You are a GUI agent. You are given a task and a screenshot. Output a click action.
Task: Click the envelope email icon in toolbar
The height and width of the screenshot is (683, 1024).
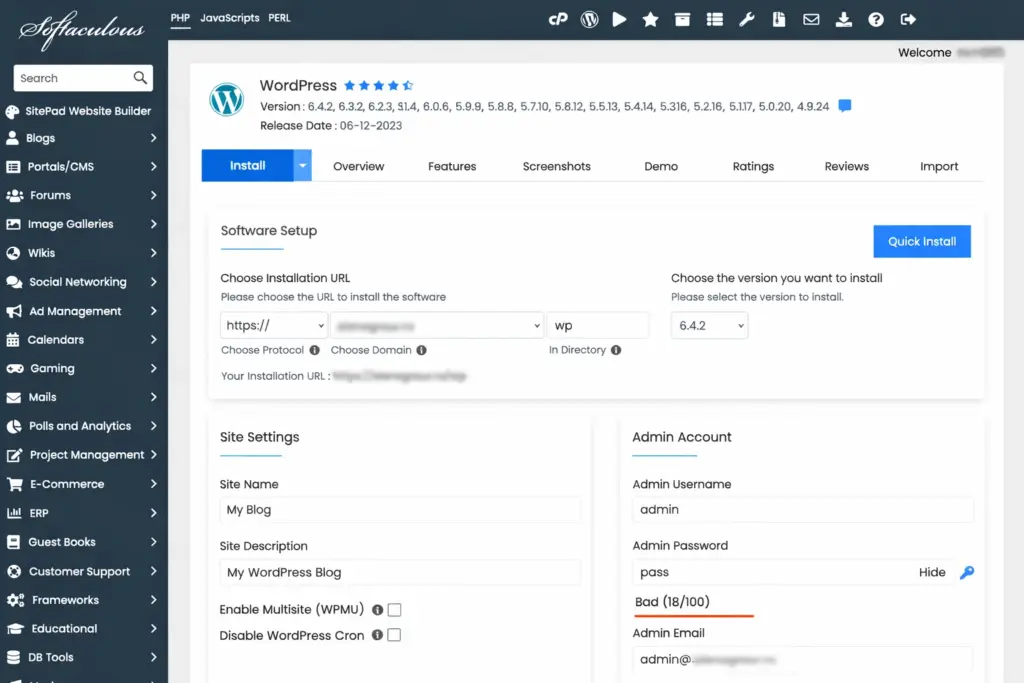coord(811,19)
